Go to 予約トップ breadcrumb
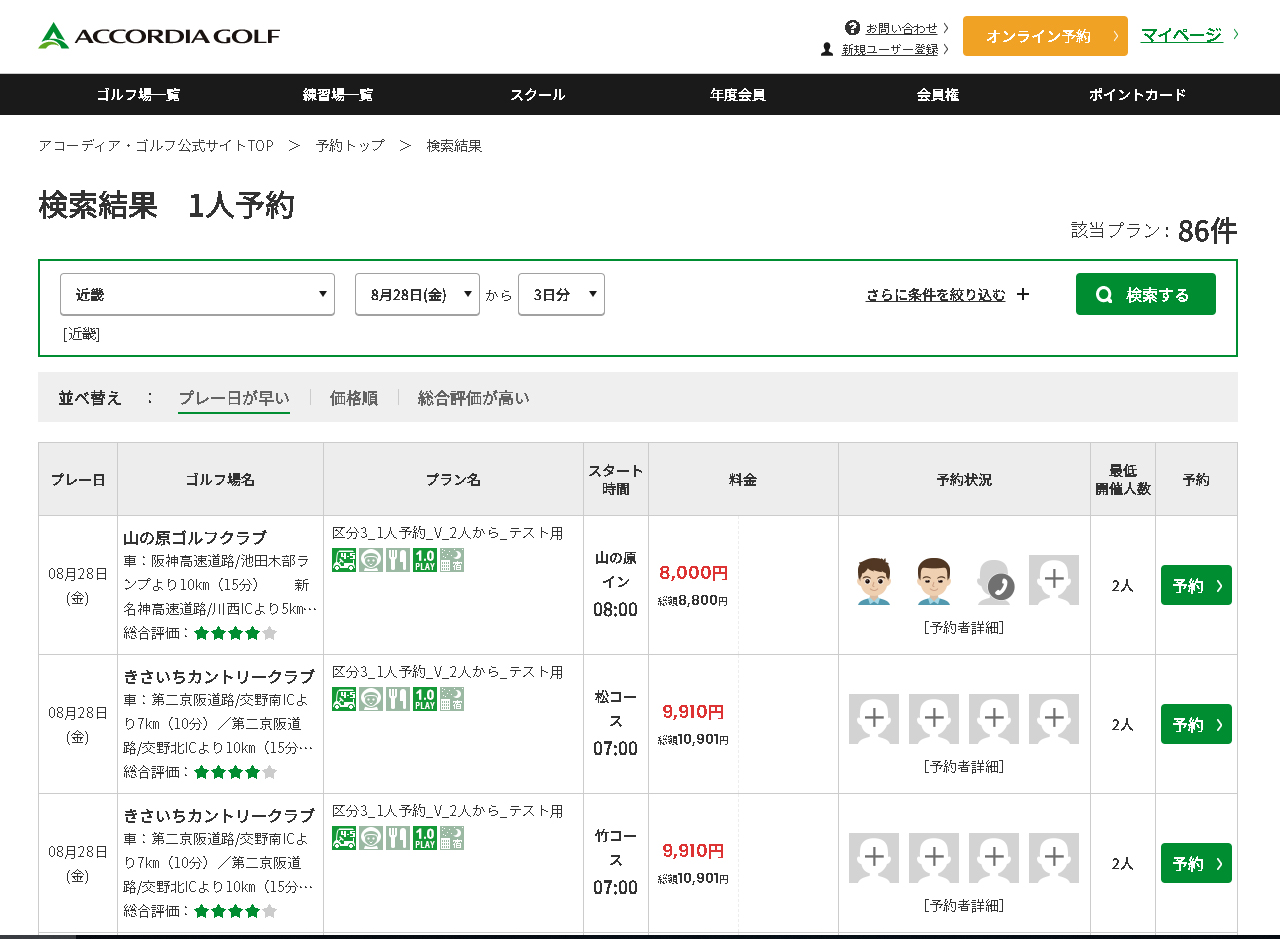The height and width of the screenshot is (939, 1280). tap(350, 146)
